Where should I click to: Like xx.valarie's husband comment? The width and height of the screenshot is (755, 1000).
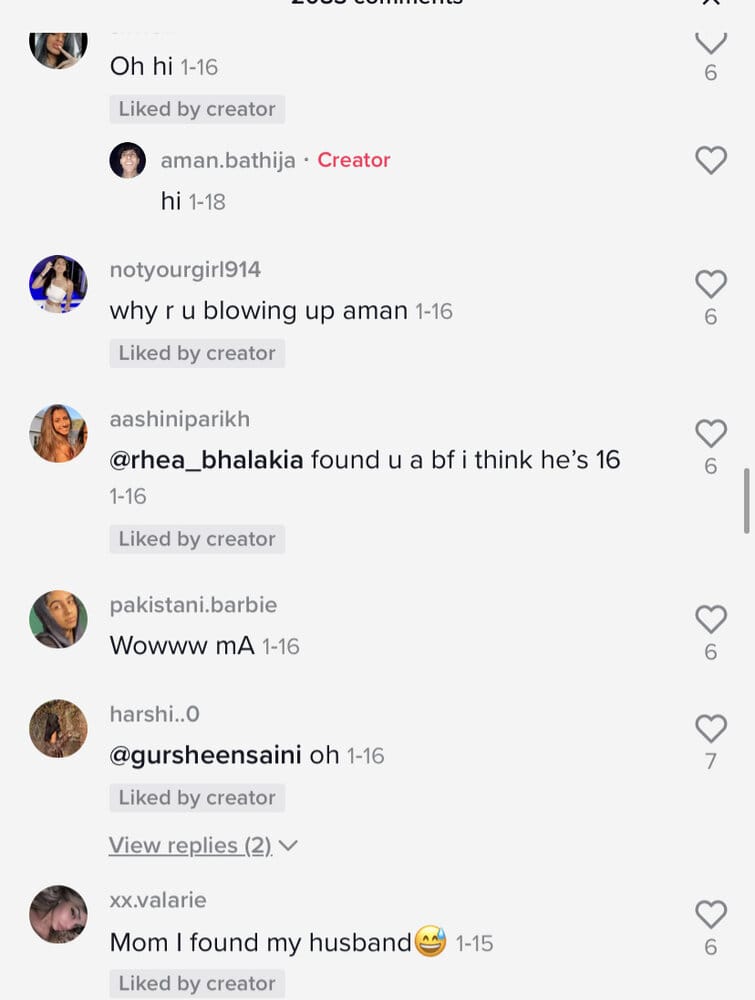point(710,914)
